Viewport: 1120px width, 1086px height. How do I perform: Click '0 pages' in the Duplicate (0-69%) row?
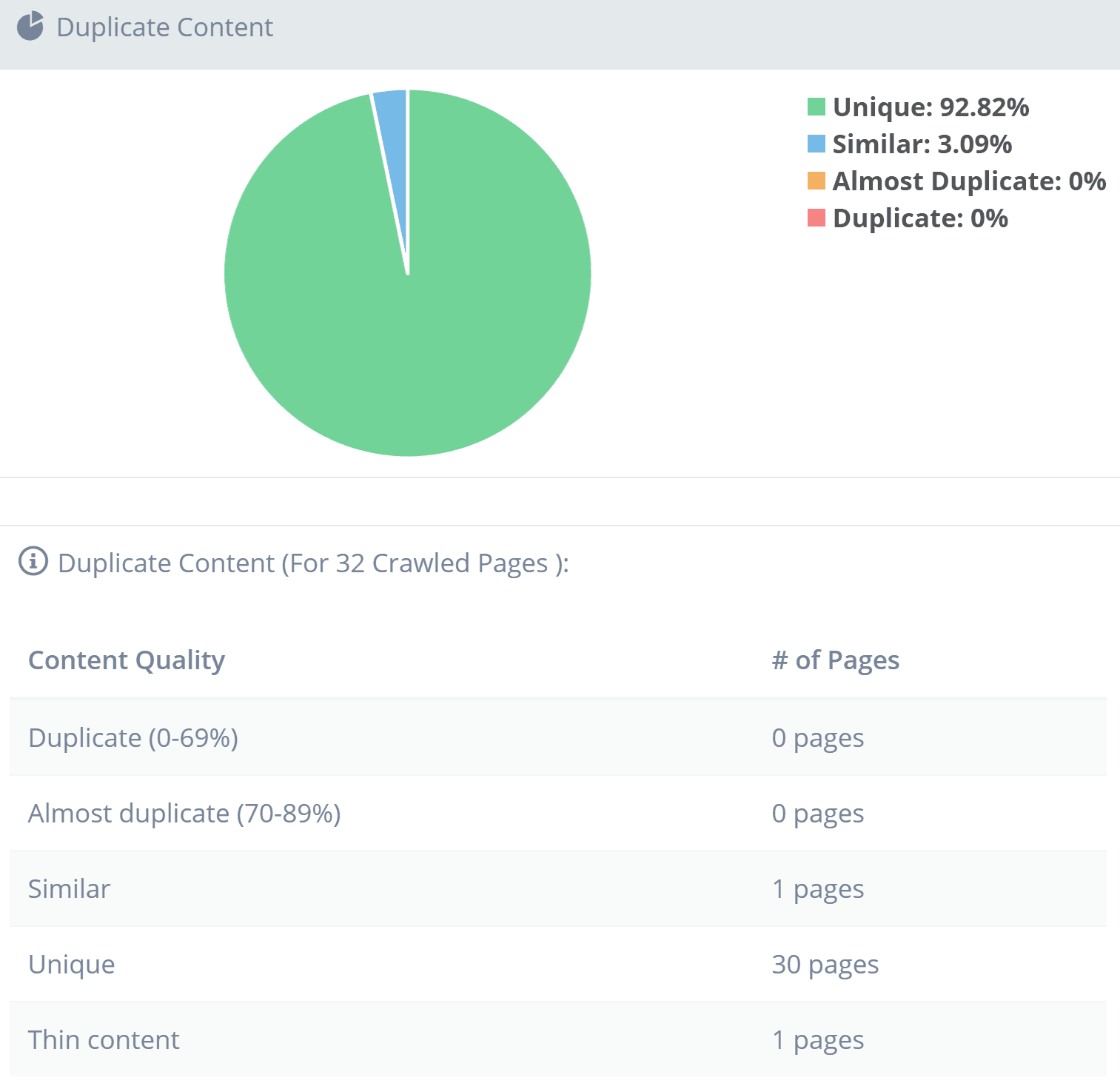[x=818, y=738]
